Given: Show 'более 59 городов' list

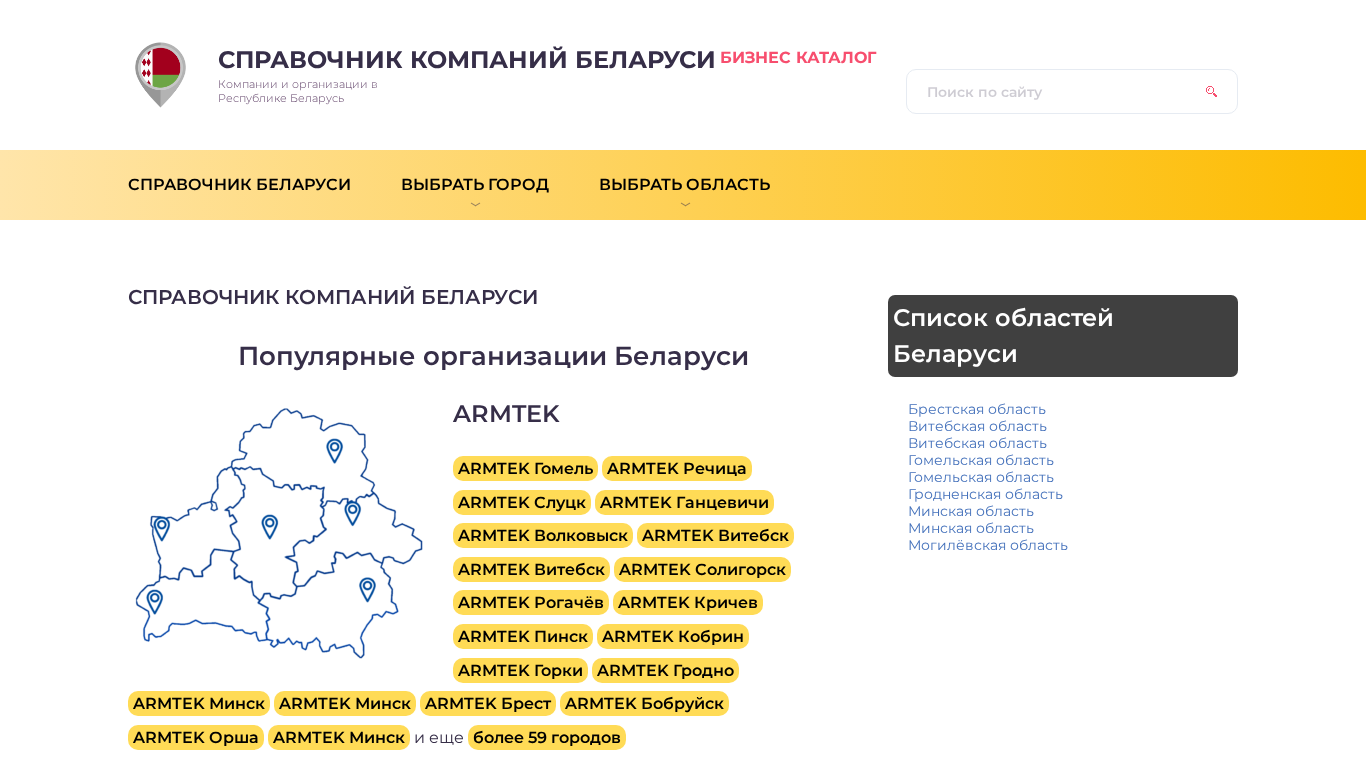Looking at the screenshot, I should (547, 738).
